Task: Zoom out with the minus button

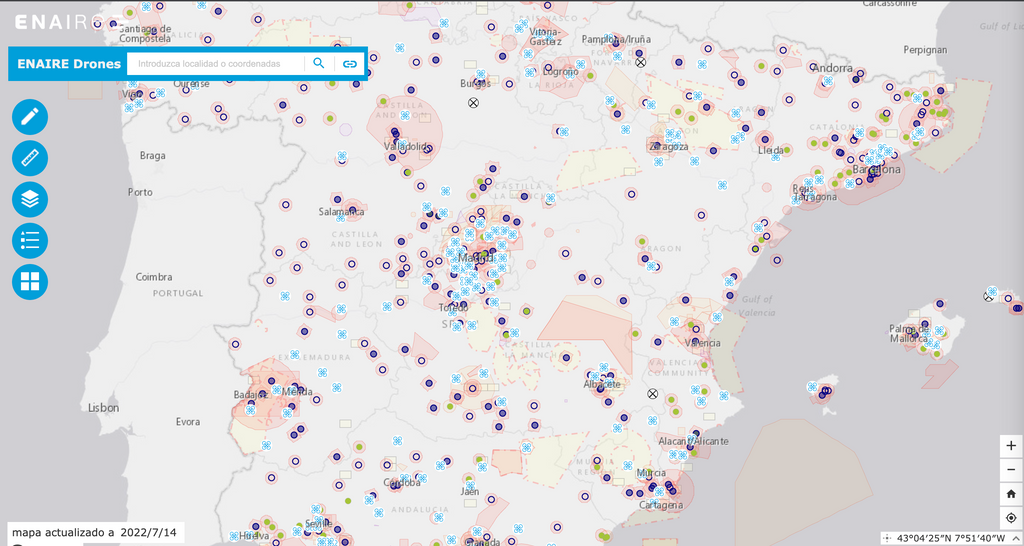Action: point(1011,470)
